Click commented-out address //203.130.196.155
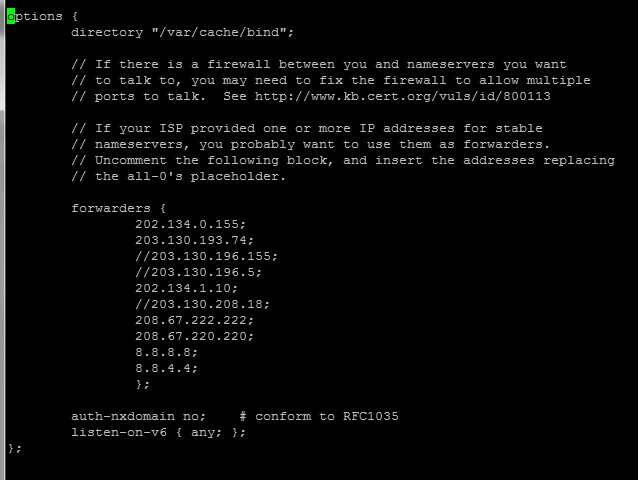638x480 pixels. pos(207,256)
